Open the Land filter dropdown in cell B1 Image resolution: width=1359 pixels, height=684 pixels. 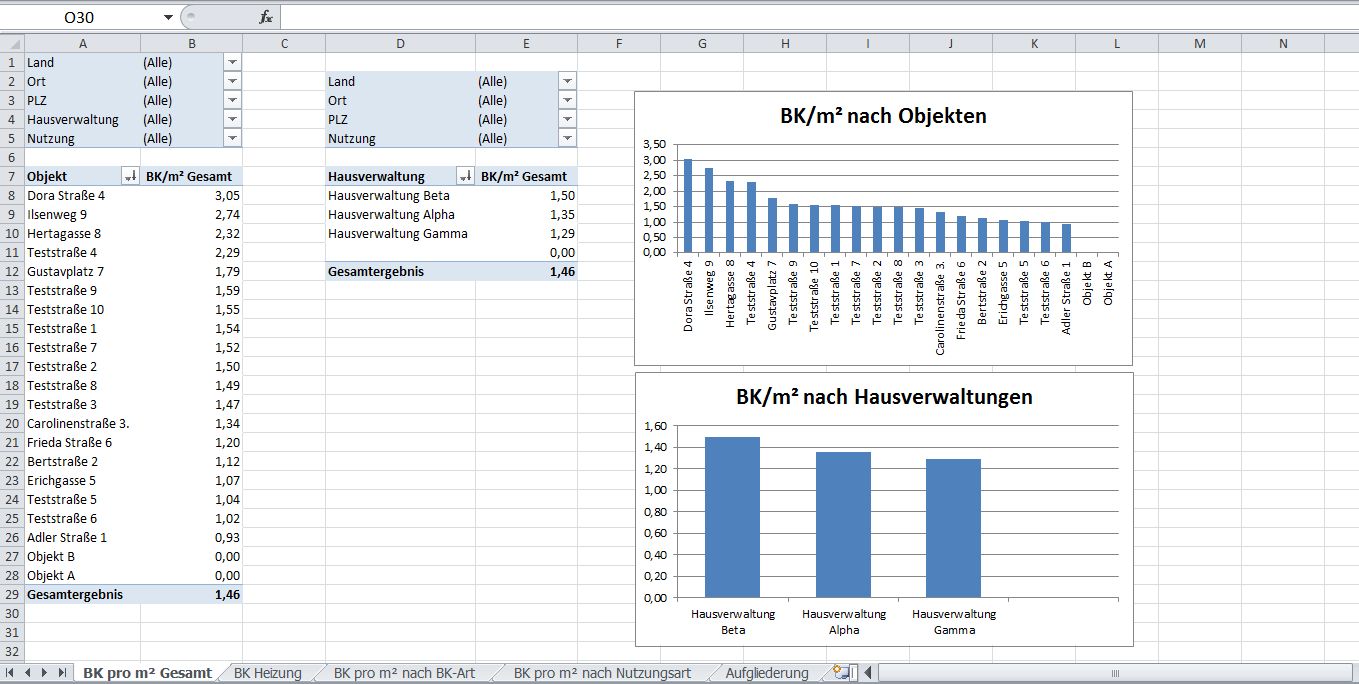tap(232, 62)
